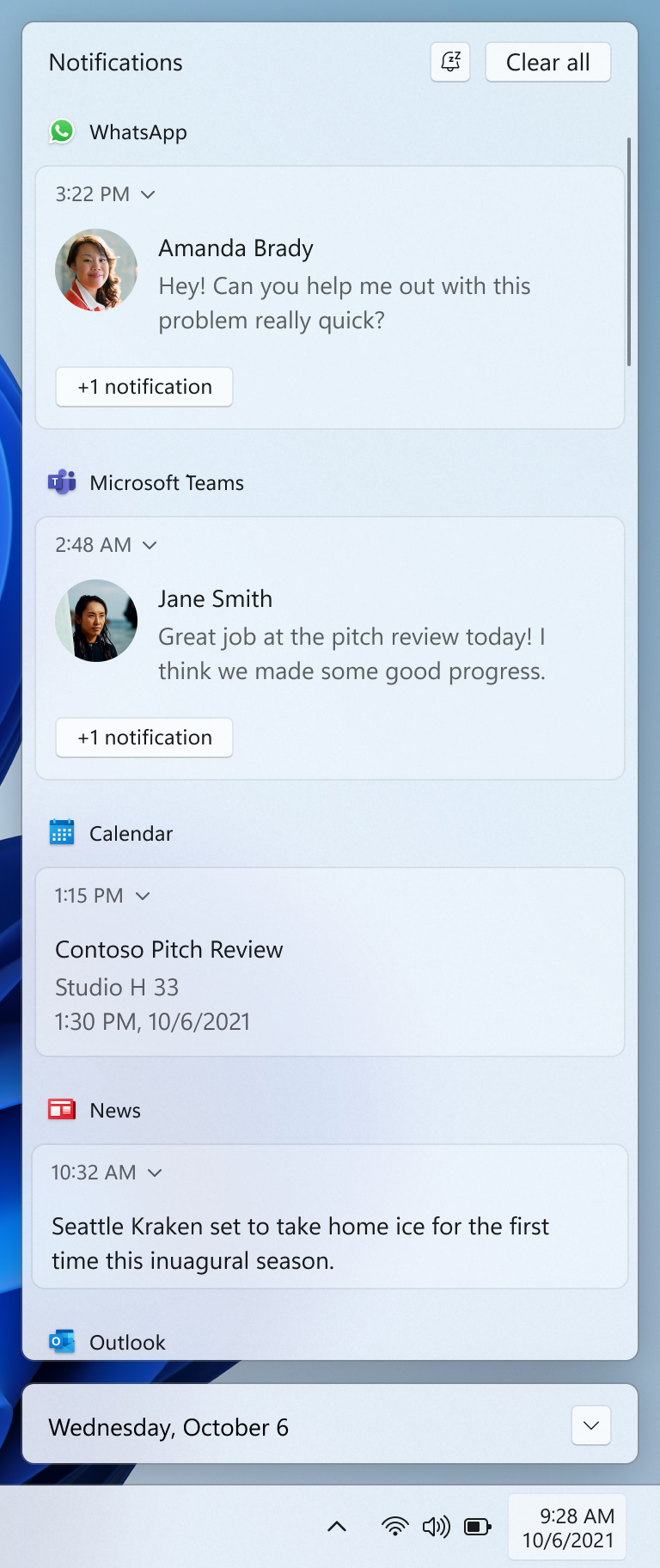
Task: Click the Clear all button
Action: [x=548, y=62]
